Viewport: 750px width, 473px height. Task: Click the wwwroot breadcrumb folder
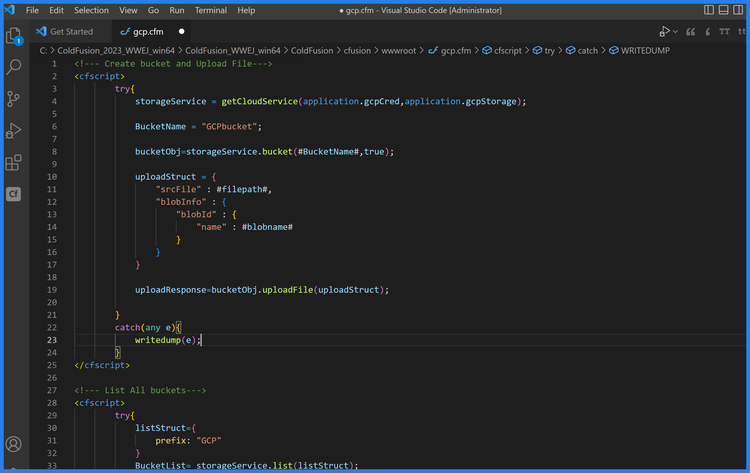398,49
